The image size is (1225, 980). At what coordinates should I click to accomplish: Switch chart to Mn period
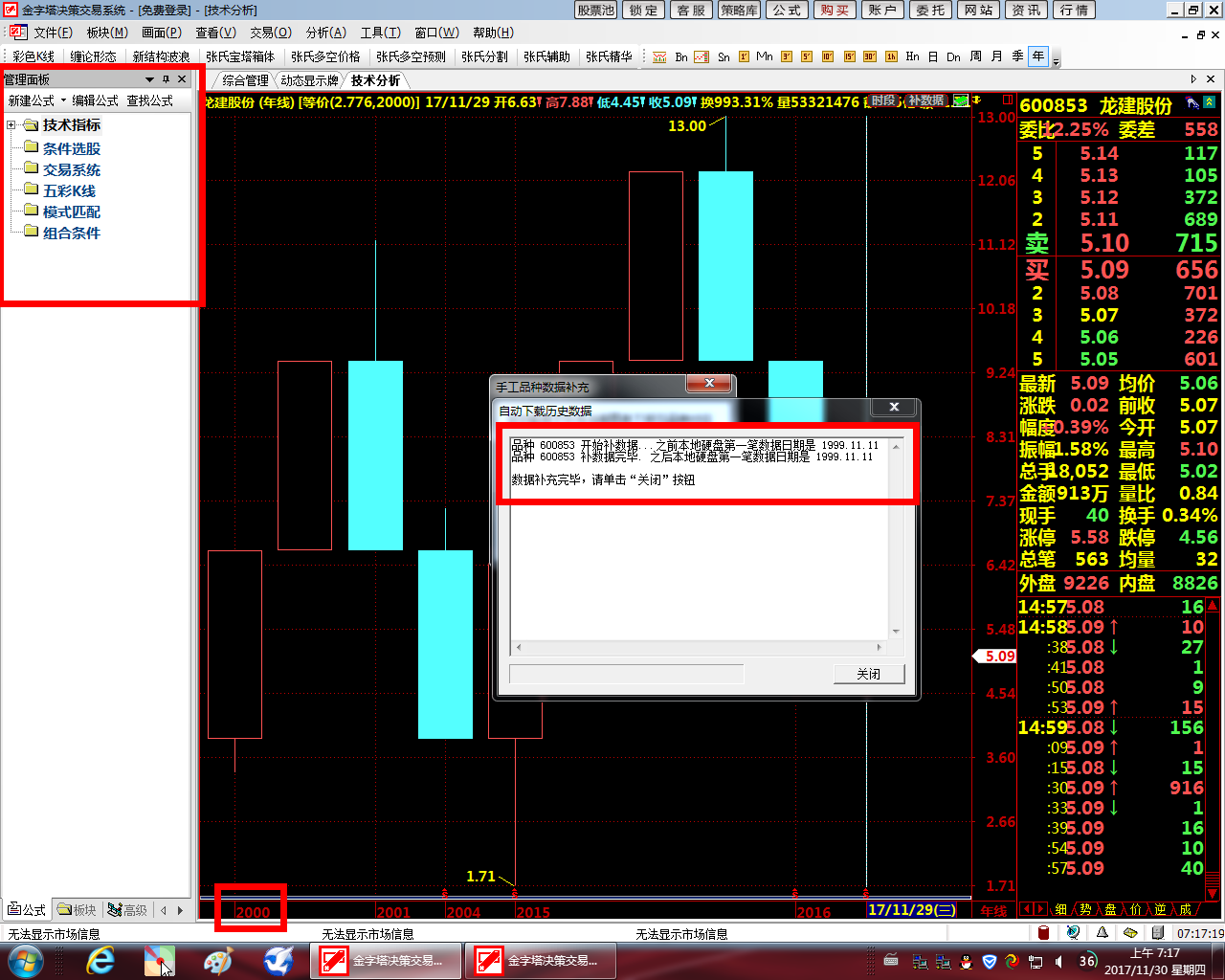[x=765, y=57]
